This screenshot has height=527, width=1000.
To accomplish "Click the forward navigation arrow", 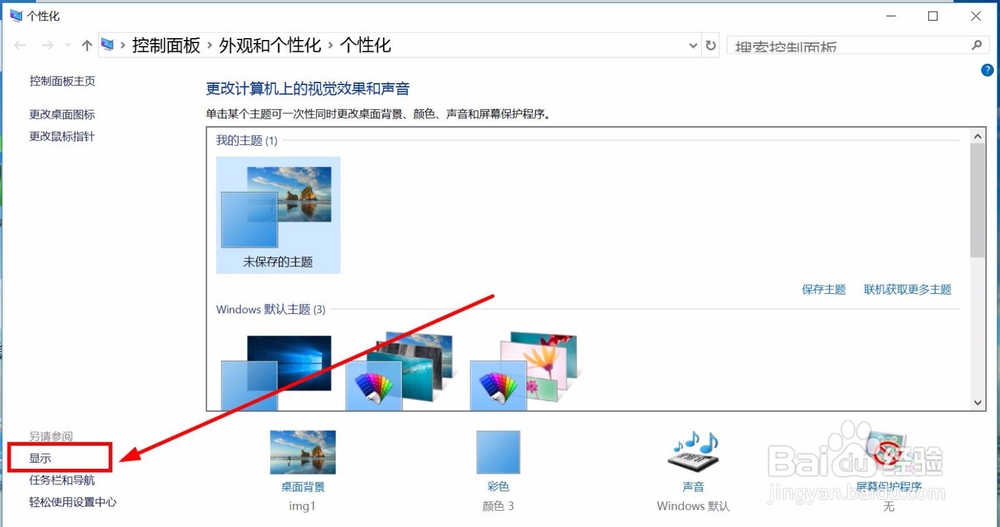I will pyautogui.click(x=47, y=45).
